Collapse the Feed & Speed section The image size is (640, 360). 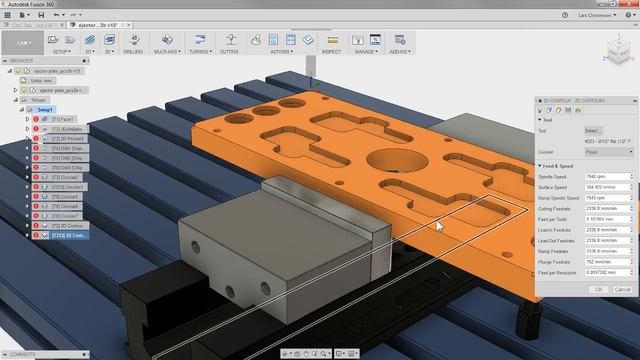point(540,166)
